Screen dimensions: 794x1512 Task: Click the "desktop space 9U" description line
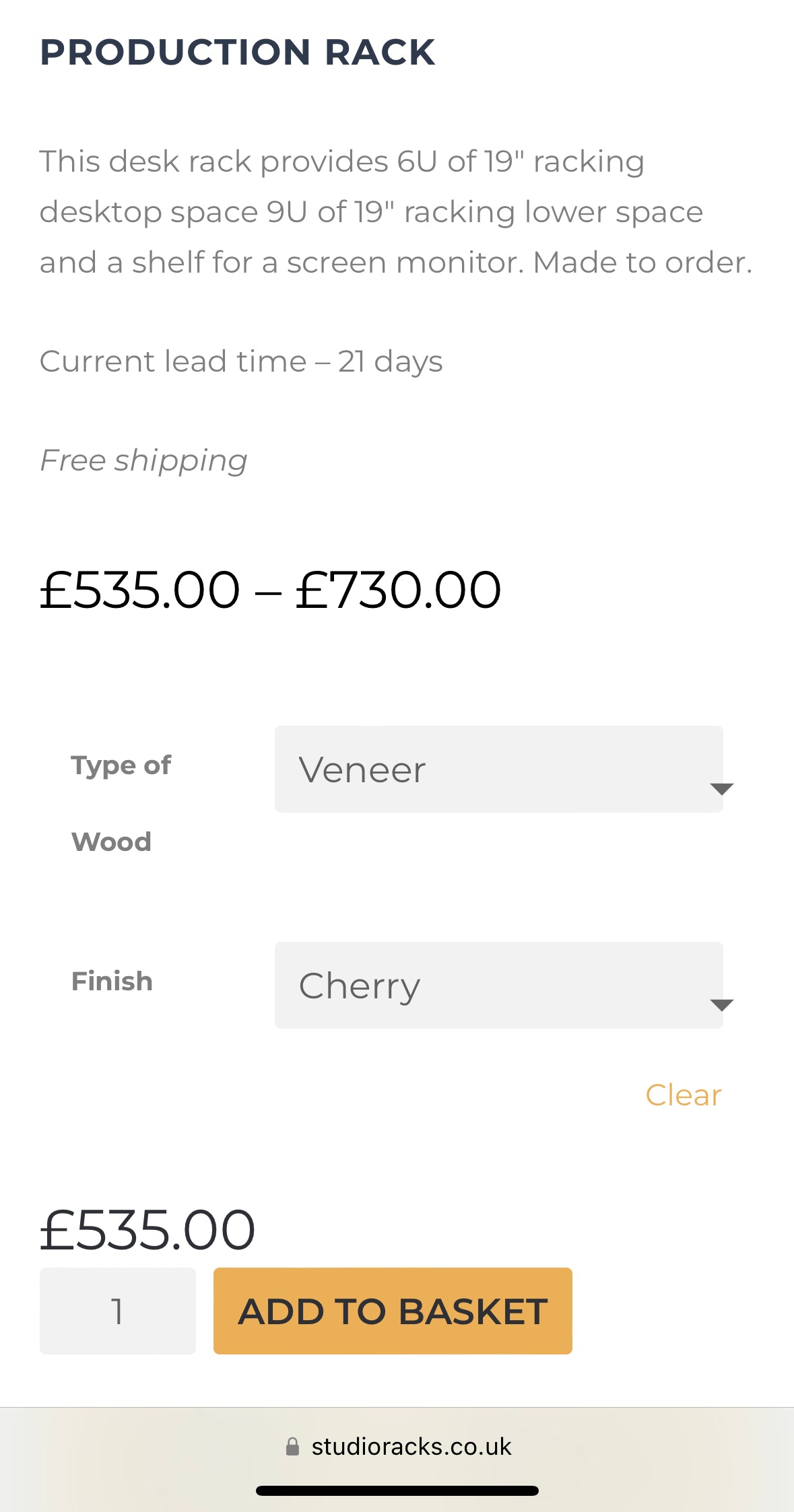(370, 212)
